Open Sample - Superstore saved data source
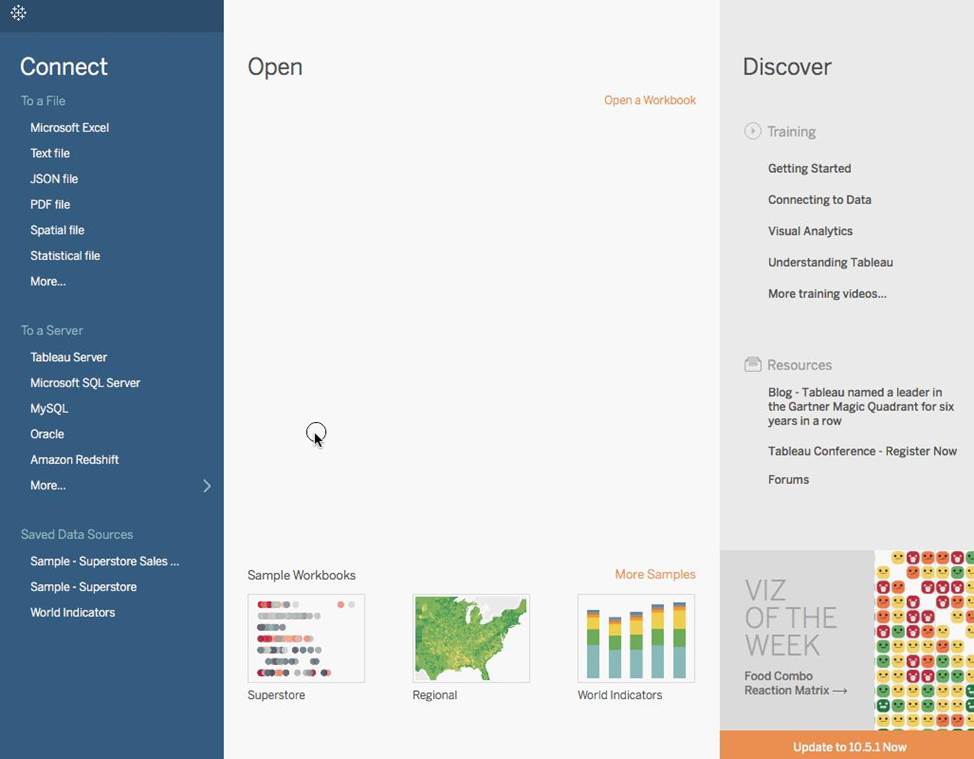This screenshot has width=974, height=759. [84, 587]
